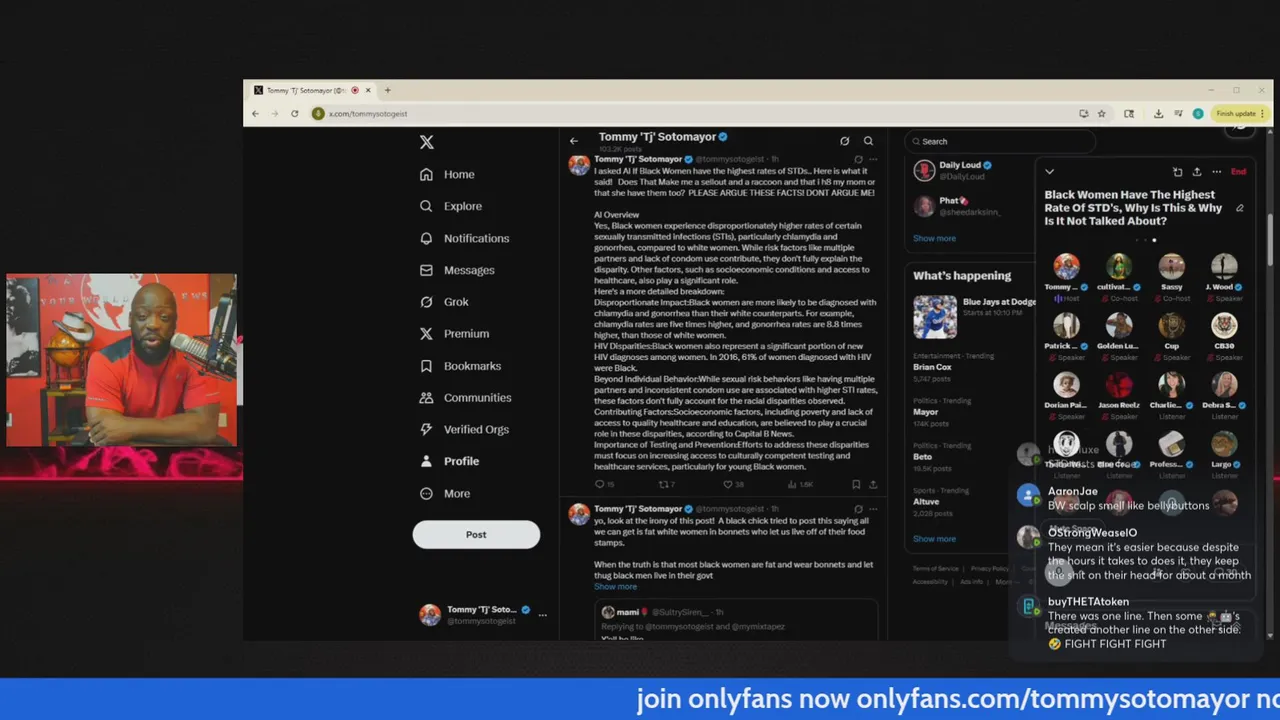The width and height of the screenshot is (1280, 720).
Task: Reload the page in the browser
Action: coord(294,114)
